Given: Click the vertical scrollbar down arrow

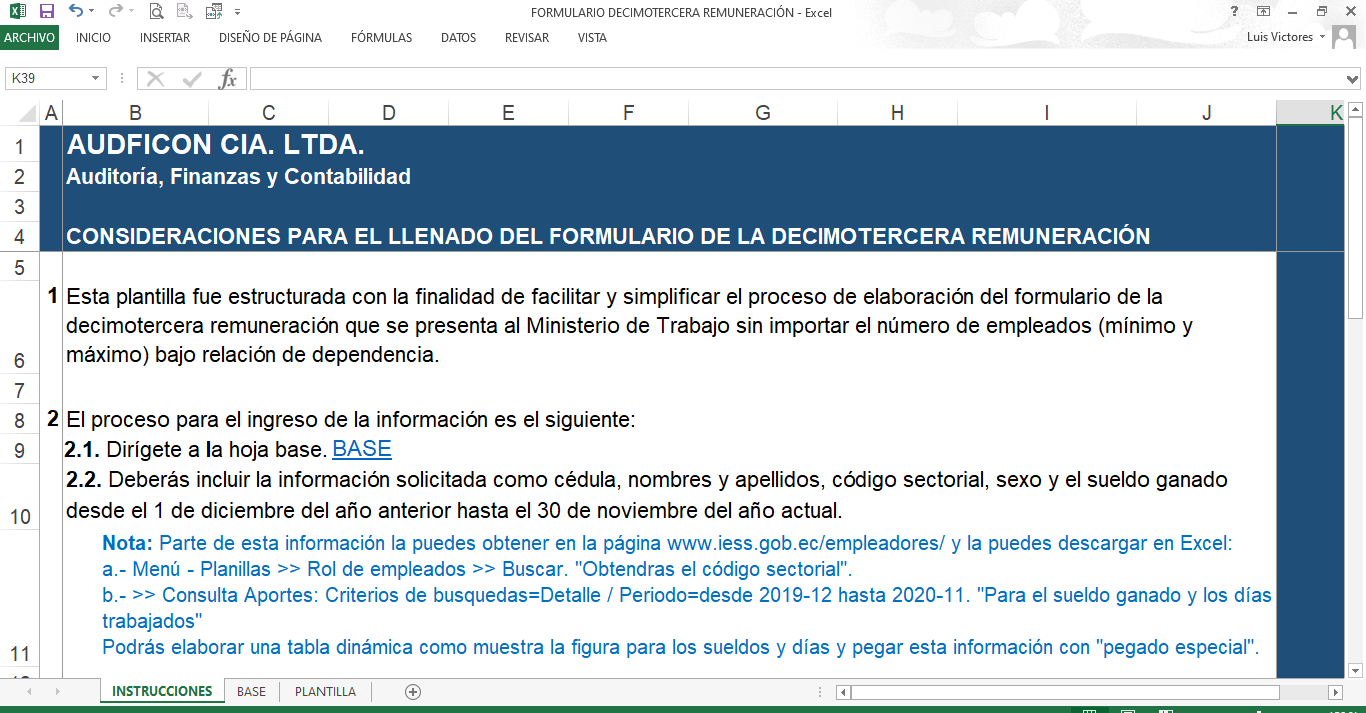Looking at the screenshot, I should [x=1356, y=670].
